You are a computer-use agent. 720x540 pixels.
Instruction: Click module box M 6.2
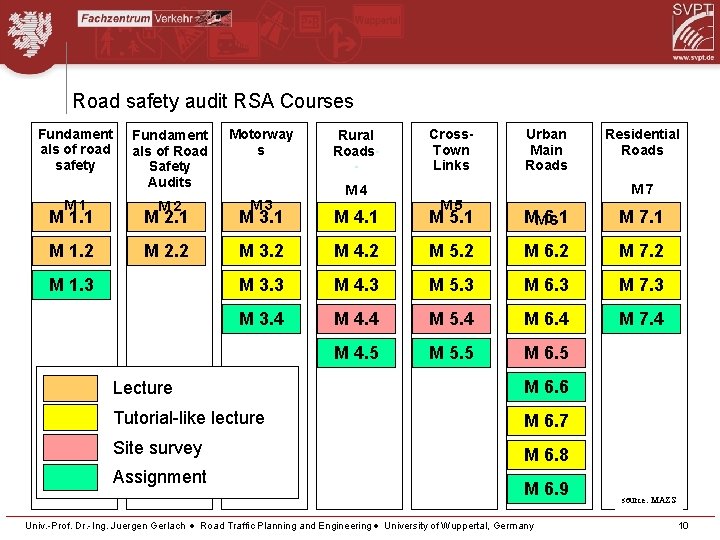tap(546, 251)
